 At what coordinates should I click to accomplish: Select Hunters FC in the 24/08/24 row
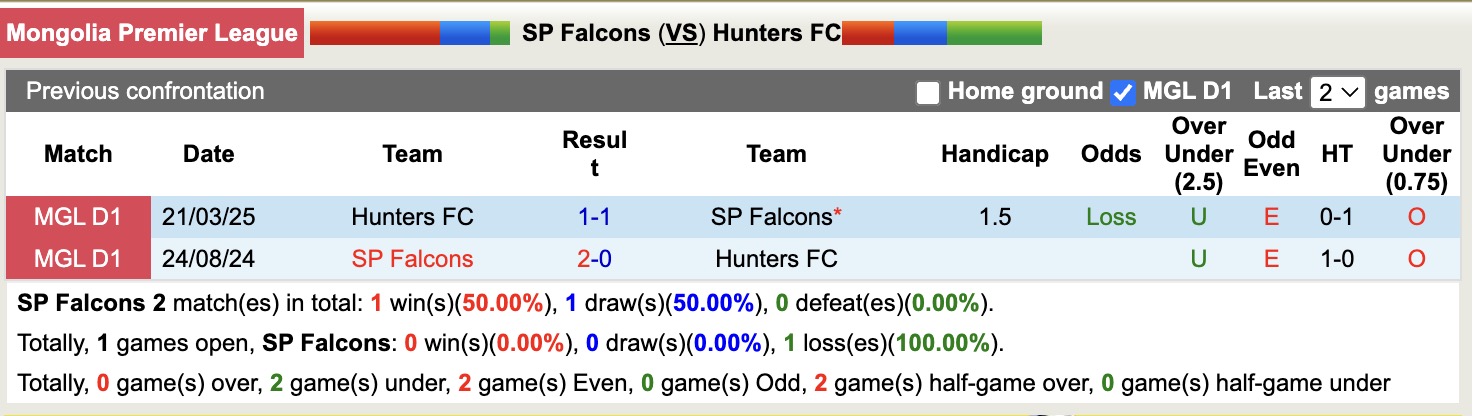pos(776,259)
